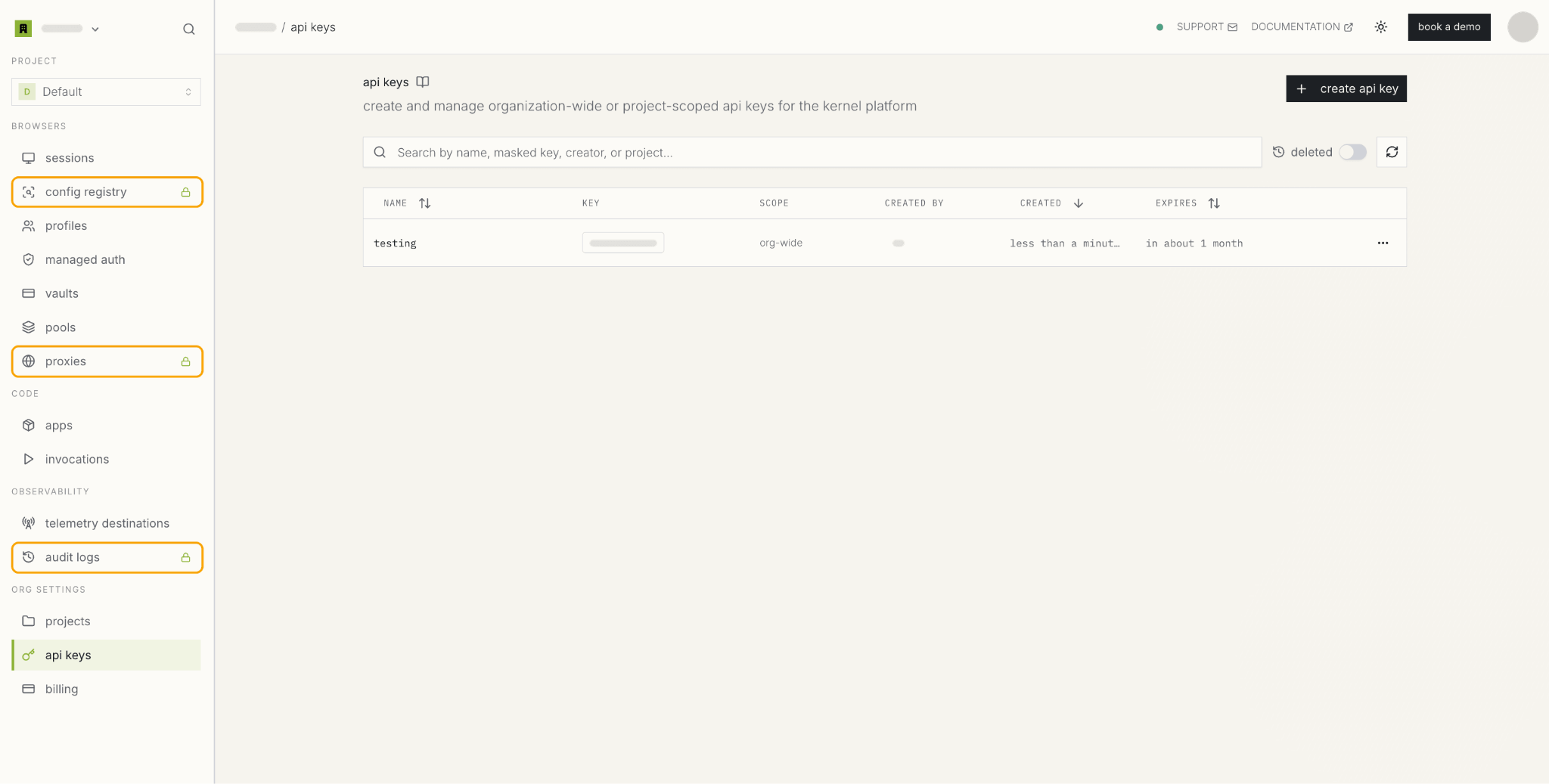This screenshot has width=1549, height=784.
Task: Click the green Kernel logo icon
Action: (23, 29)
